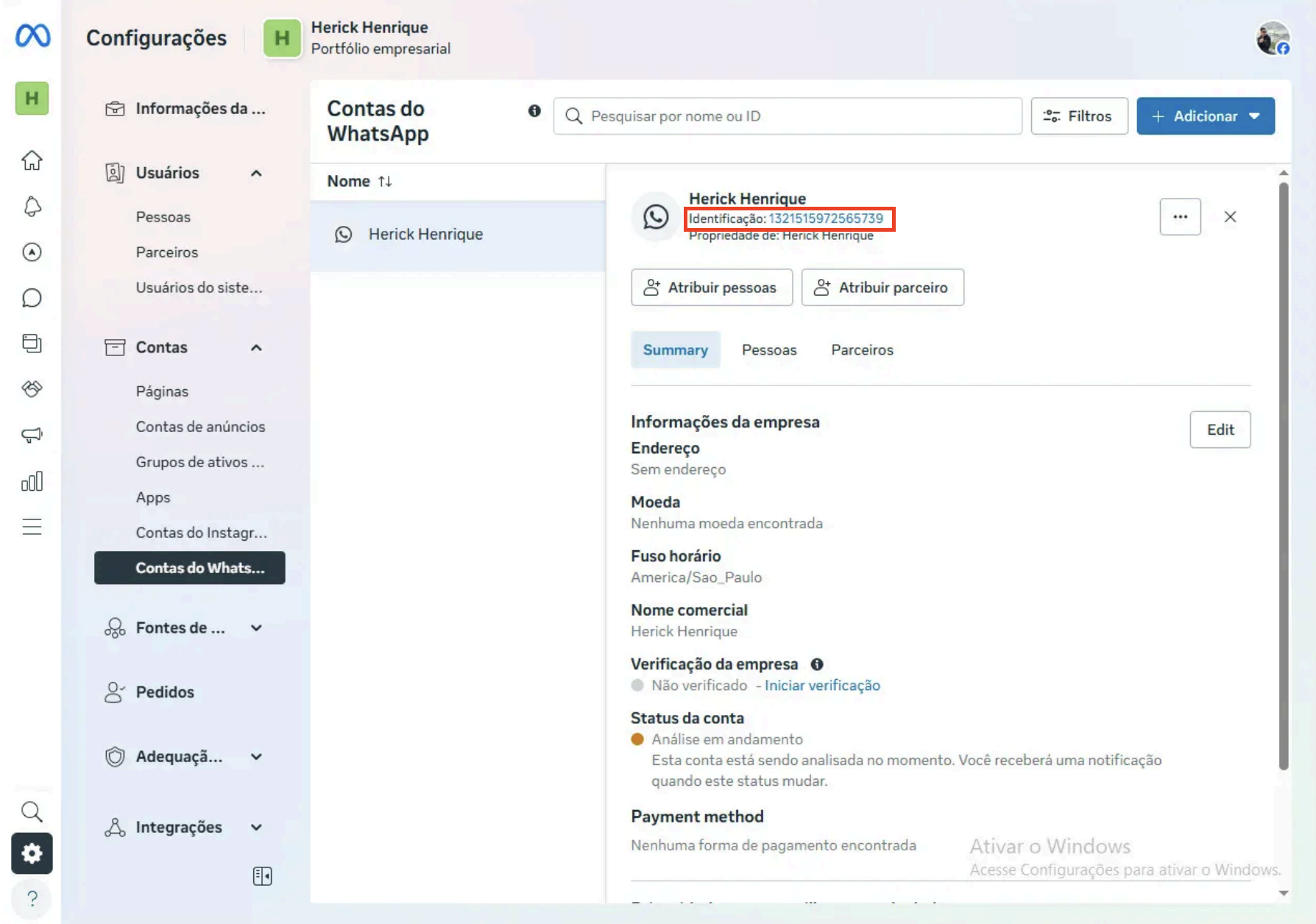The image size is (1316, 924).
Task: Click the handshake partners icon
Action: pyautogui.click(x=32, y=389)
